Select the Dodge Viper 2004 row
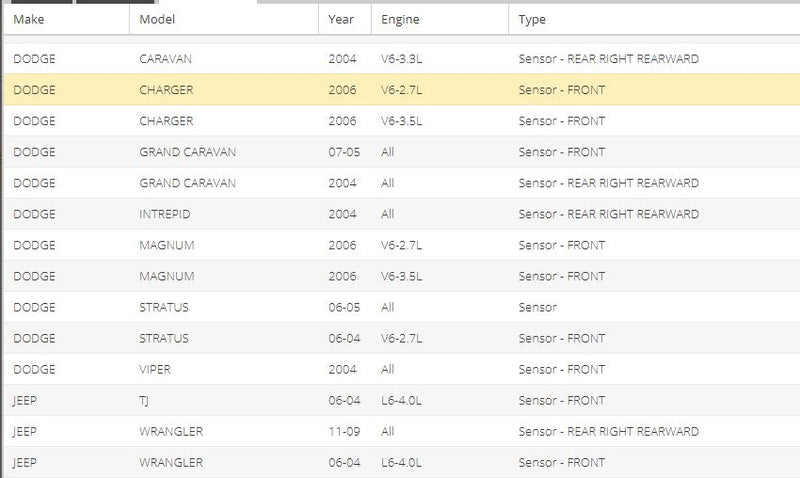The height and width of the screenshot is (478, 800). [x=402, y=370]
